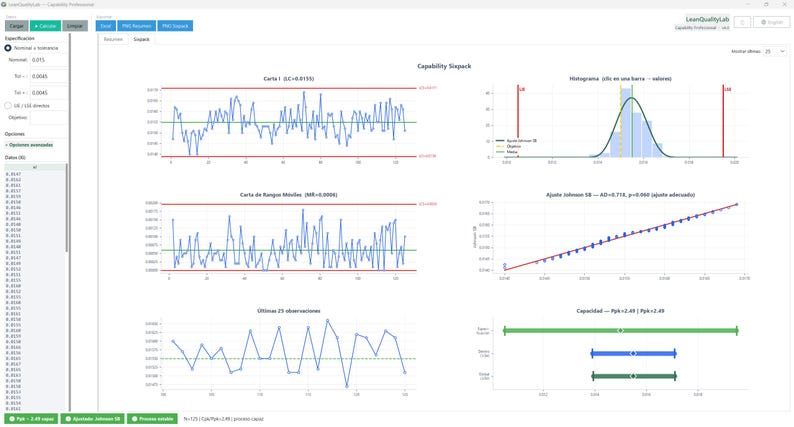Screen dimensions: 794x427
Task: Open the Mostrar últimas dropdown
Action: tap(774, 51)
